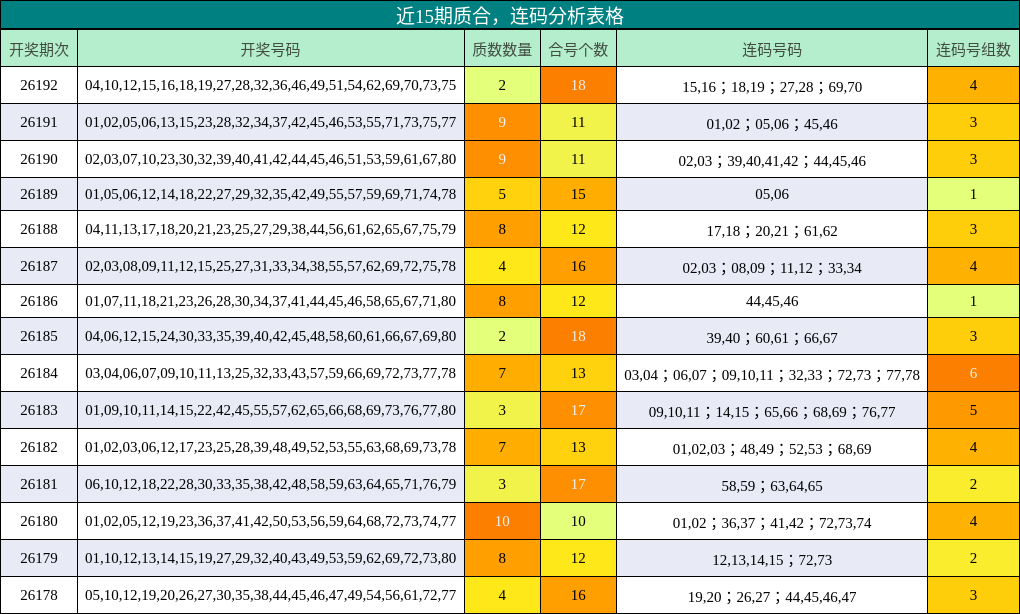Click the table title 近15期质合，连码分析表格
Viewport: 1020px width, 614px height.
click(x=510, y=16)
